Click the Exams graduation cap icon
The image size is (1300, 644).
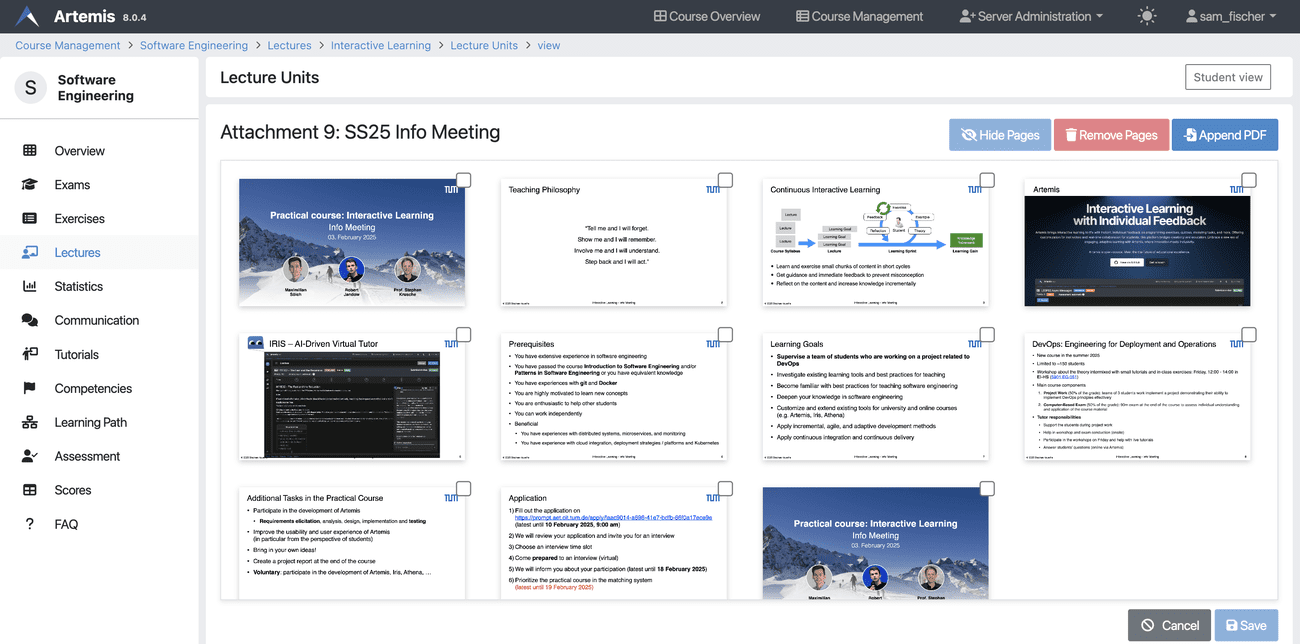[x=30, y=185]
